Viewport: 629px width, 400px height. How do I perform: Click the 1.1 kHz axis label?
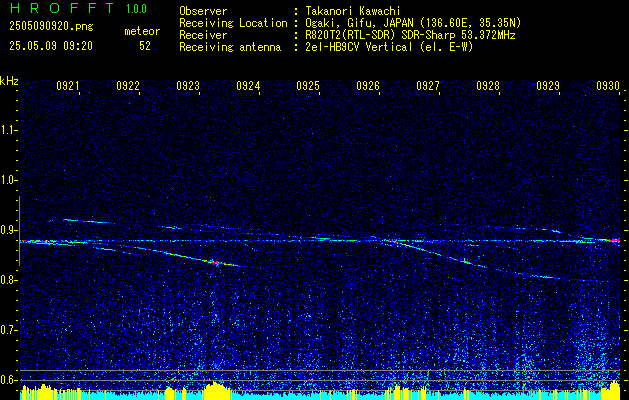[x=9, y=130]
